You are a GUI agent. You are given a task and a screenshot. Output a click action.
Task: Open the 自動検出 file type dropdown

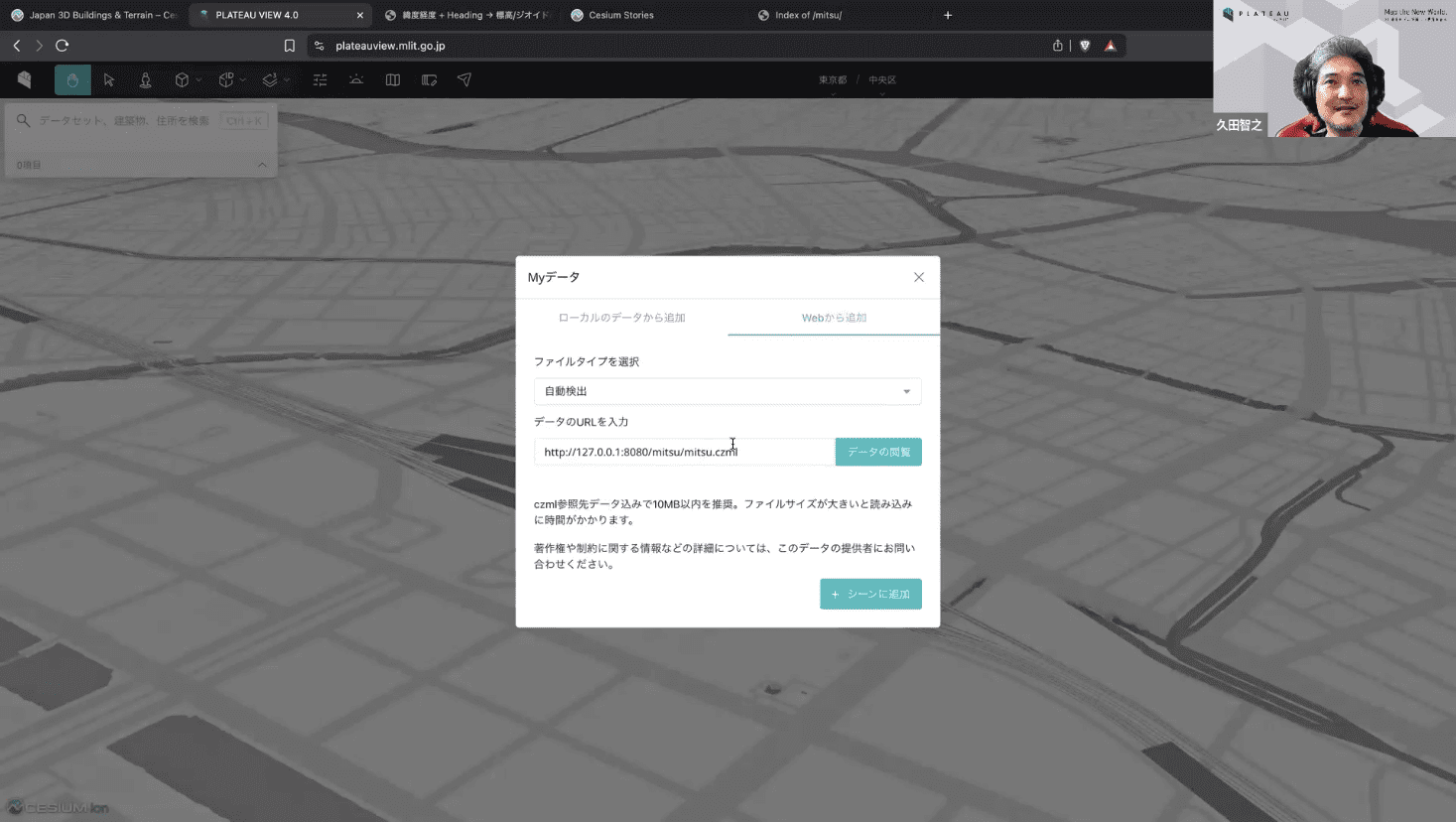[728, 391]
